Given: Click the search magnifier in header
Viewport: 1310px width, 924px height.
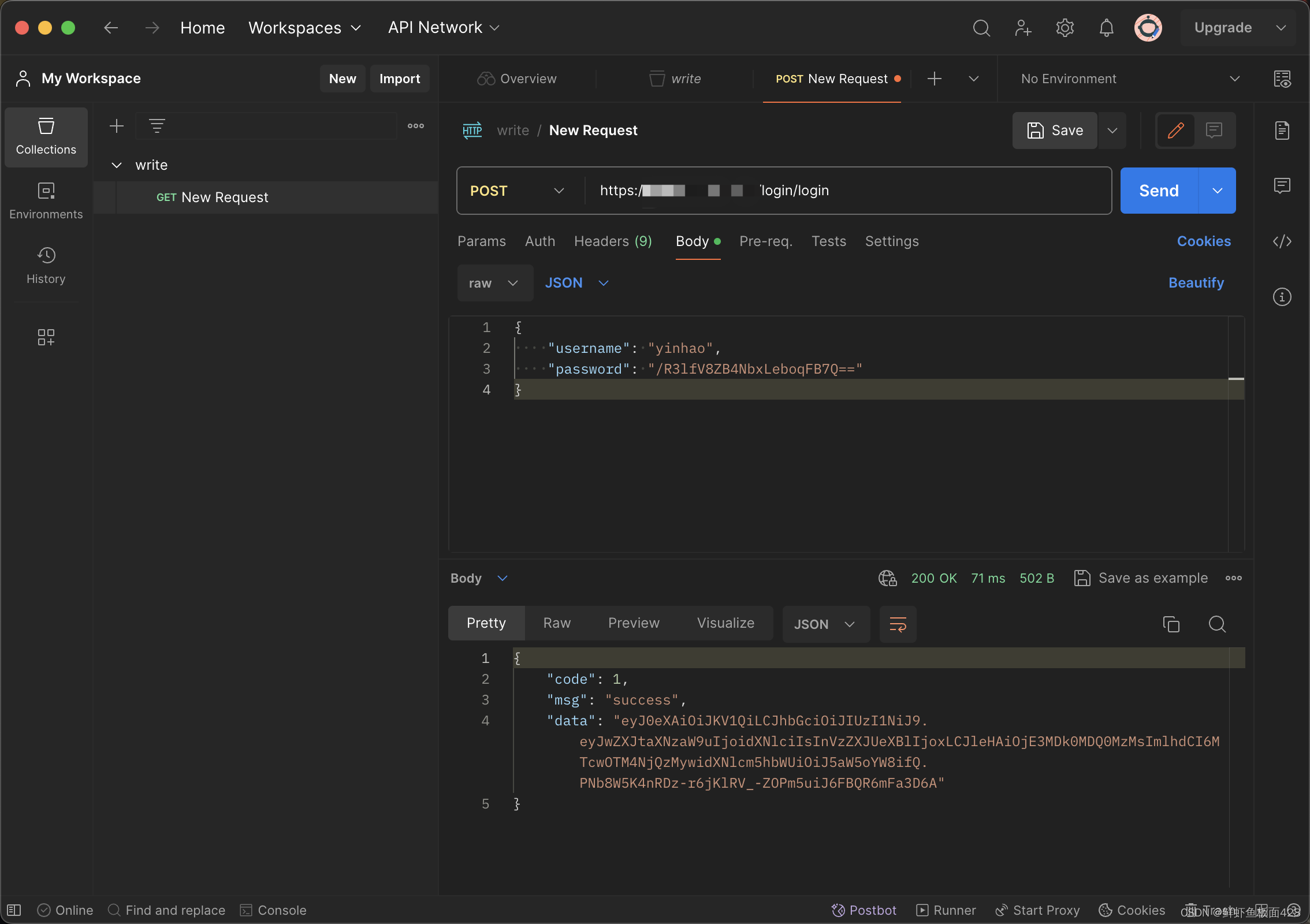Looking at the screenshot, I should [x=981, y=28].
